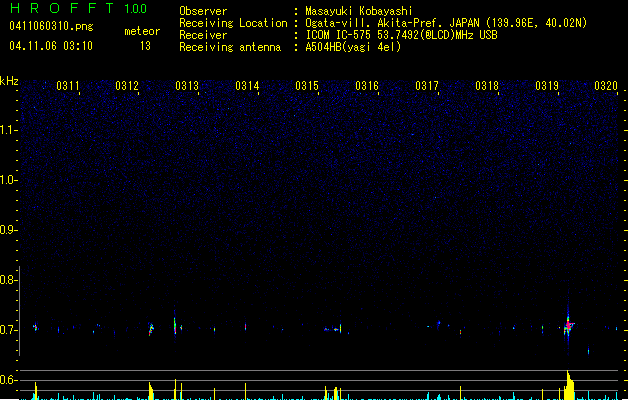The image size is (629, 400).
Task: Click the 0316 time marker
Action: tap(367, 86)
